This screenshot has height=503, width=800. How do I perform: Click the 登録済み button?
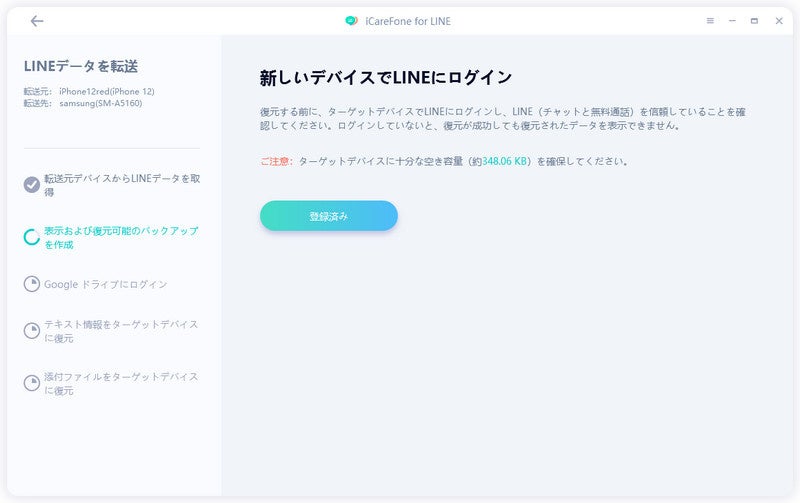(x=329, y=216)
